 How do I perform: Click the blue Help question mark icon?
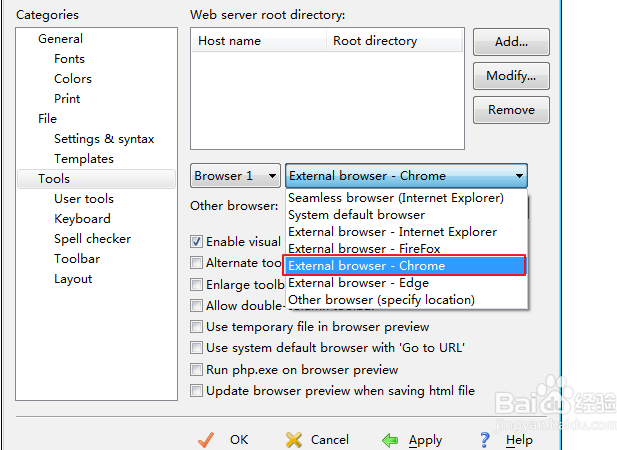pyautogui.click(x=485, y=440)
